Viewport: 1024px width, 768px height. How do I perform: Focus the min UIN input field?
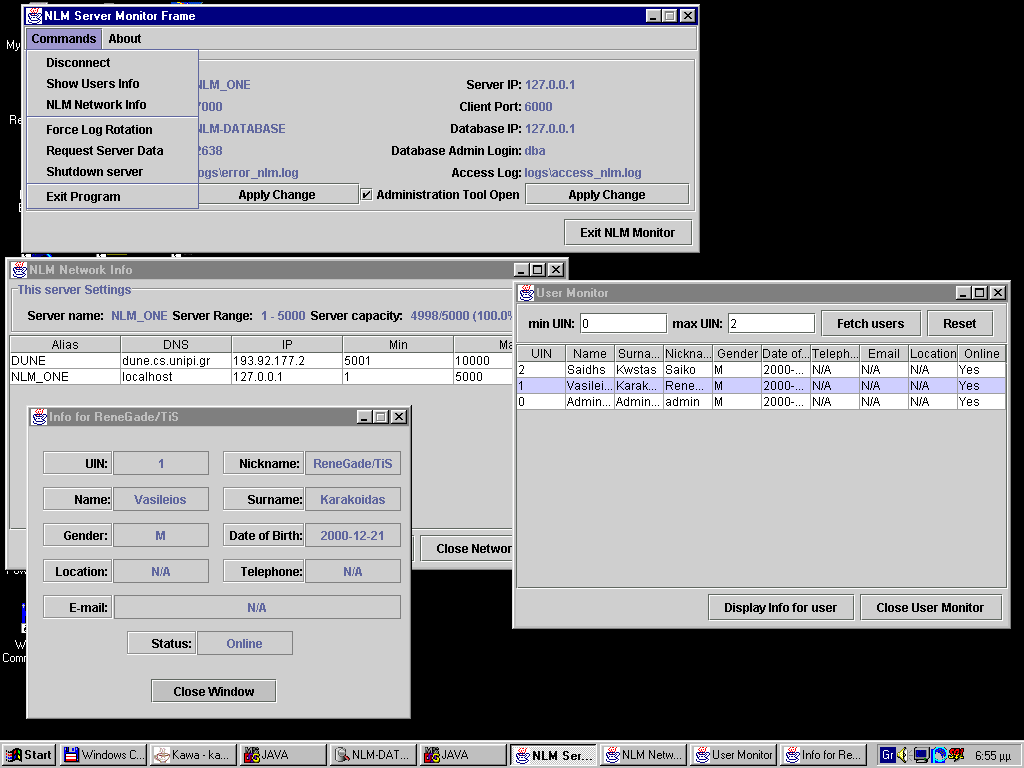(x=623, y=323)
